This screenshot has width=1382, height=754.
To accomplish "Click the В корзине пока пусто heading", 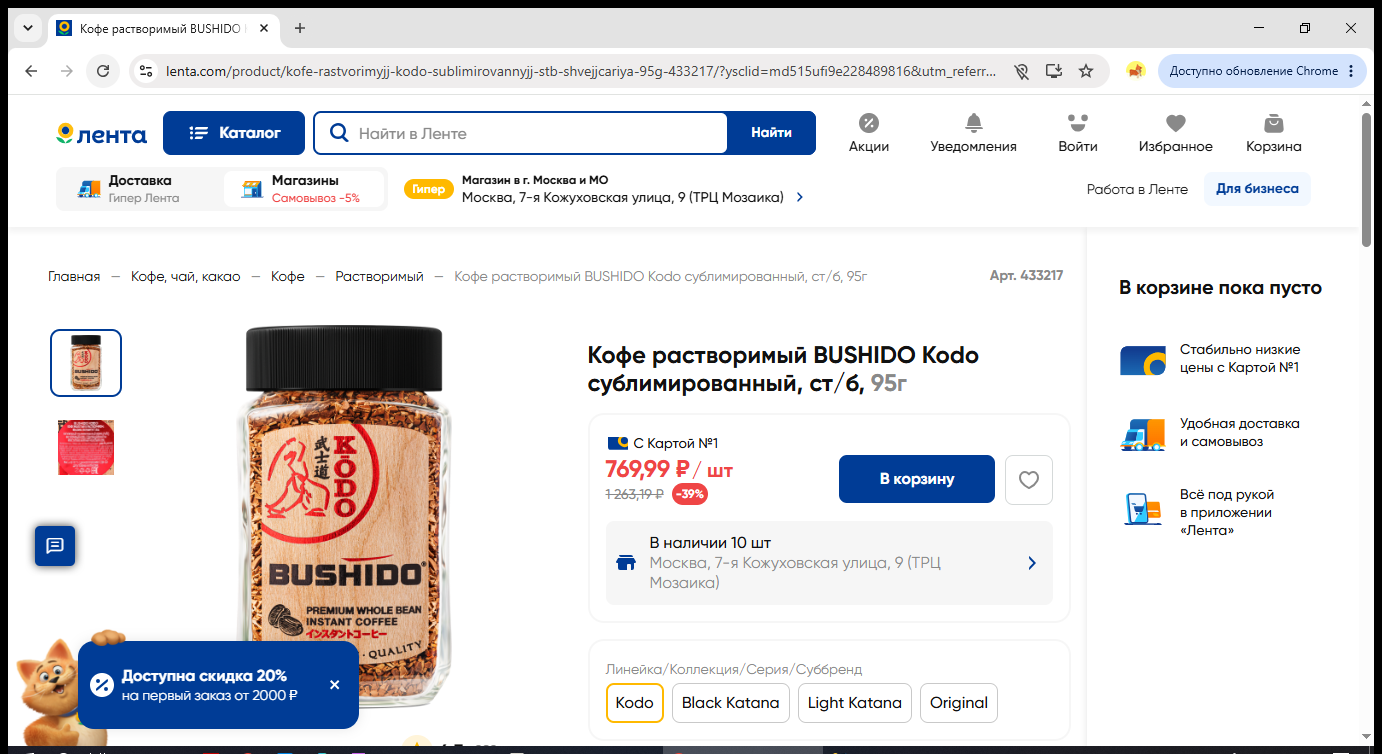I will pos(1220,288).
